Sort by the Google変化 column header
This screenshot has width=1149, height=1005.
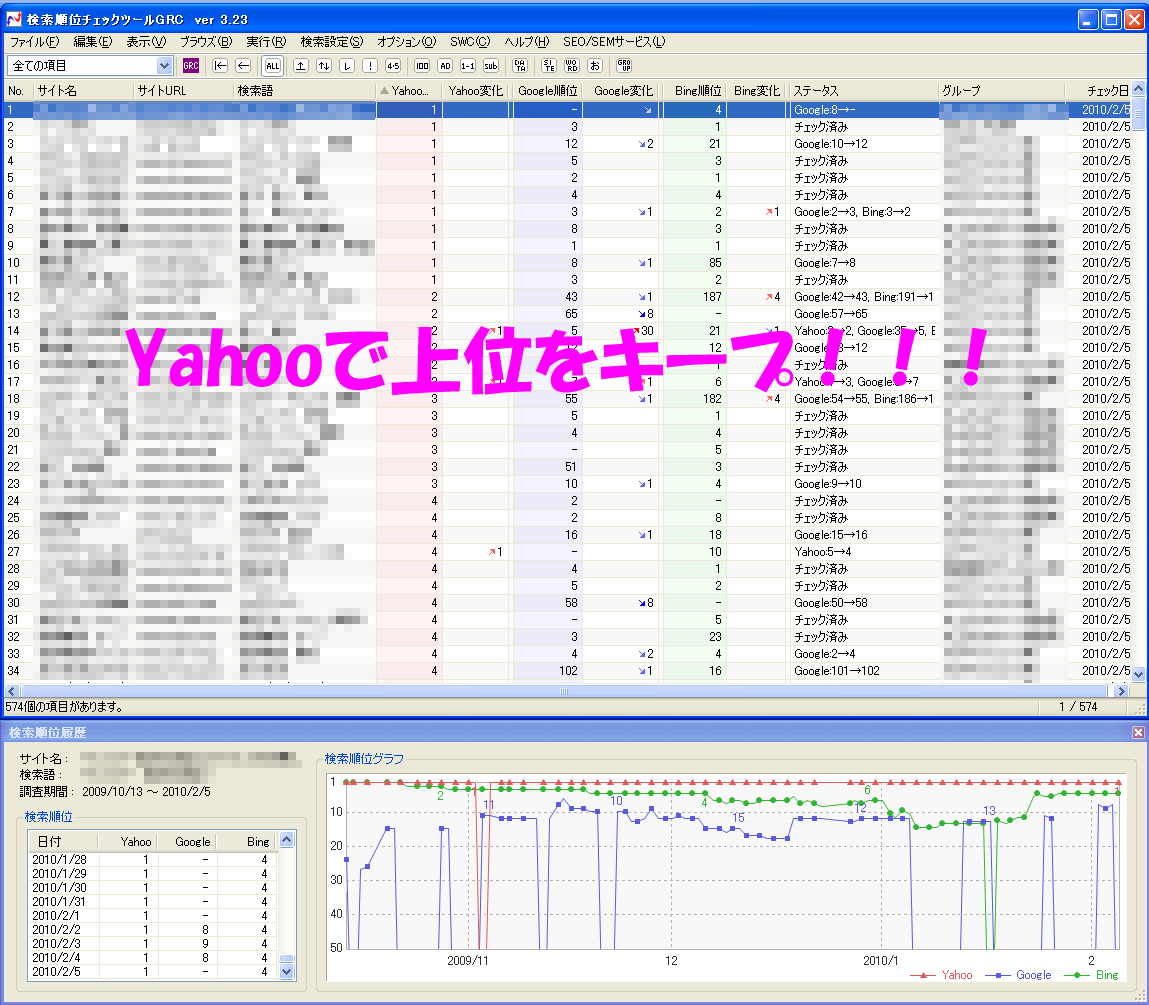(623, 91)
